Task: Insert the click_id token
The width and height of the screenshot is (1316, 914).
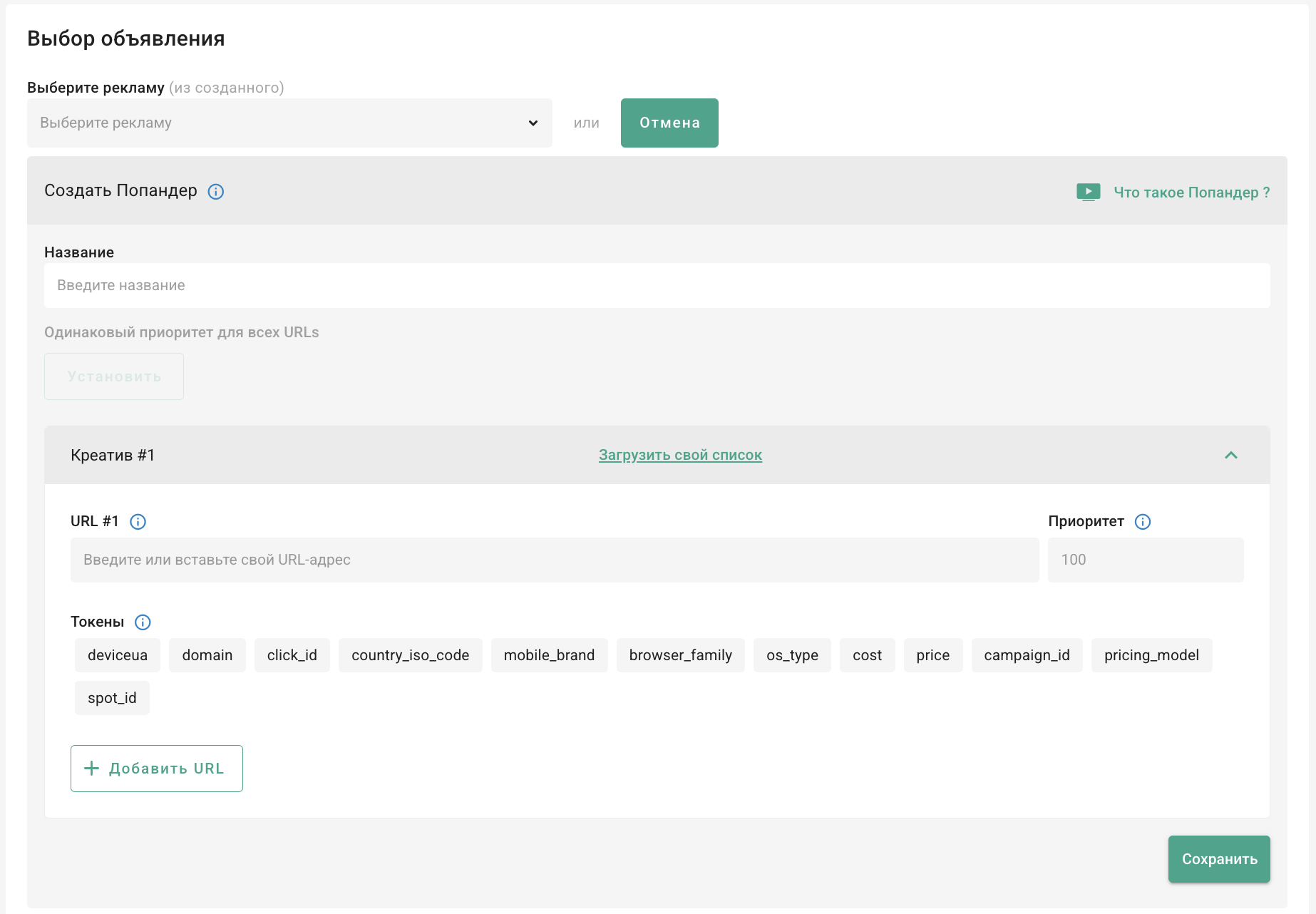Action: click(x=292, y=655)
